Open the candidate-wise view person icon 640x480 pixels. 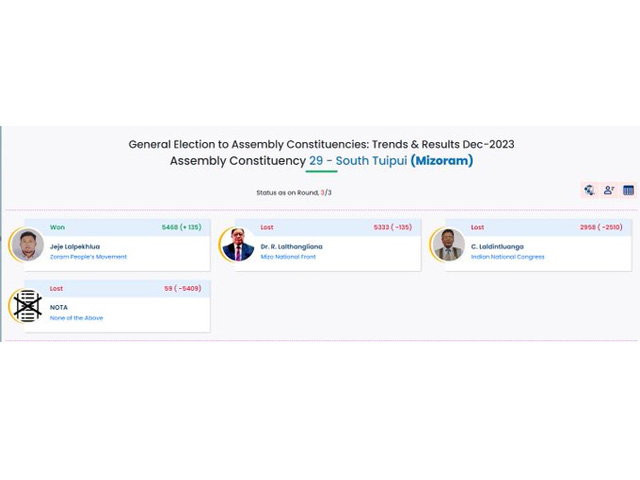pos(609,190)
